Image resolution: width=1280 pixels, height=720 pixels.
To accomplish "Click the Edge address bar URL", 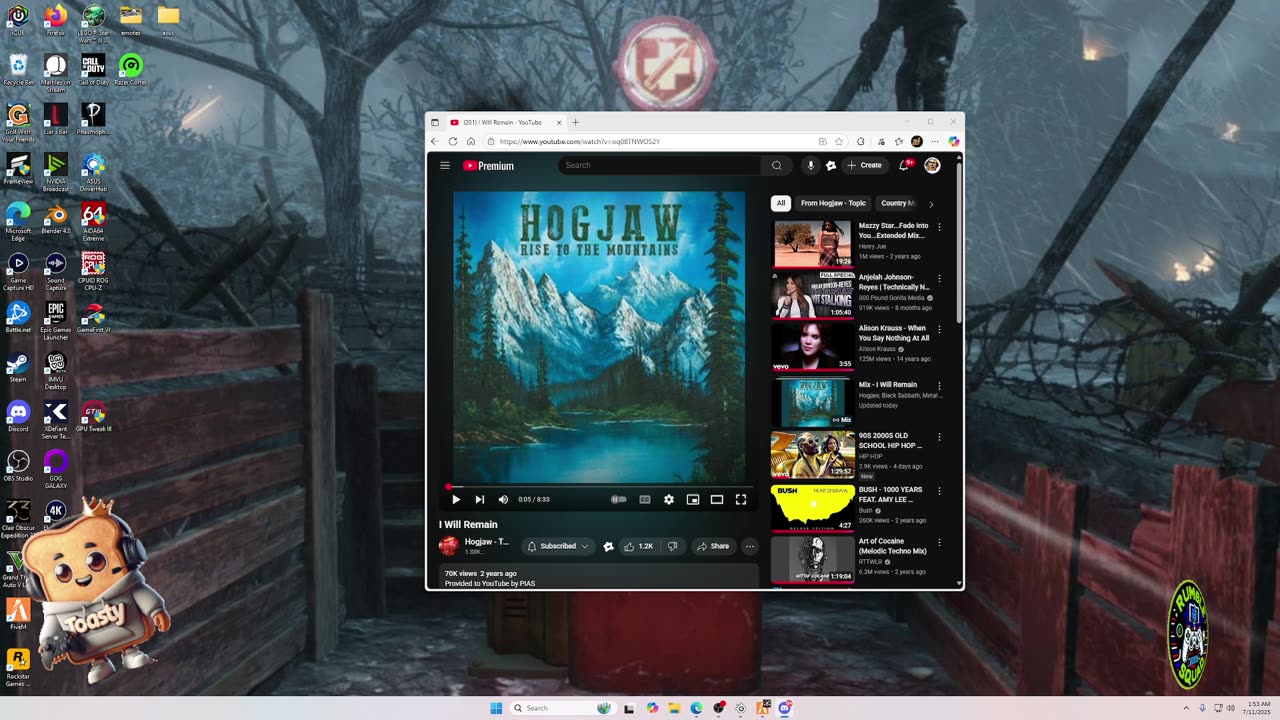I will [x=580, y=142].
